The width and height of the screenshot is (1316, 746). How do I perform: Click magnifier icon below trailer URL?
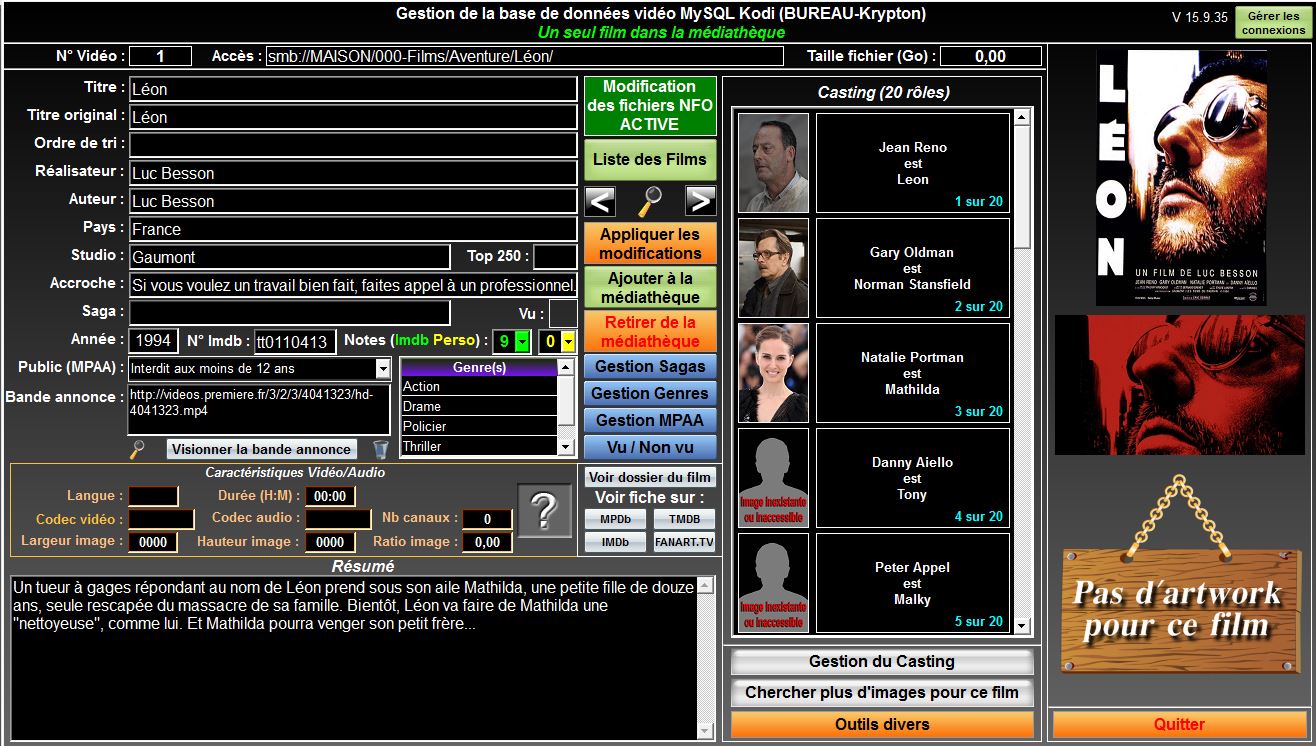(138, 449)
